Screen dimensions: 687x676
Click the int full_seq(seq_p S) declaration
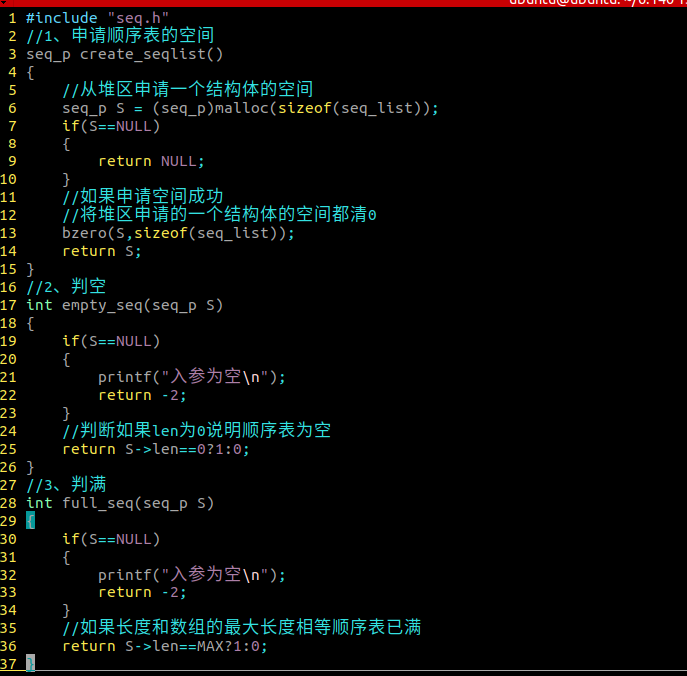pos(120,503)
